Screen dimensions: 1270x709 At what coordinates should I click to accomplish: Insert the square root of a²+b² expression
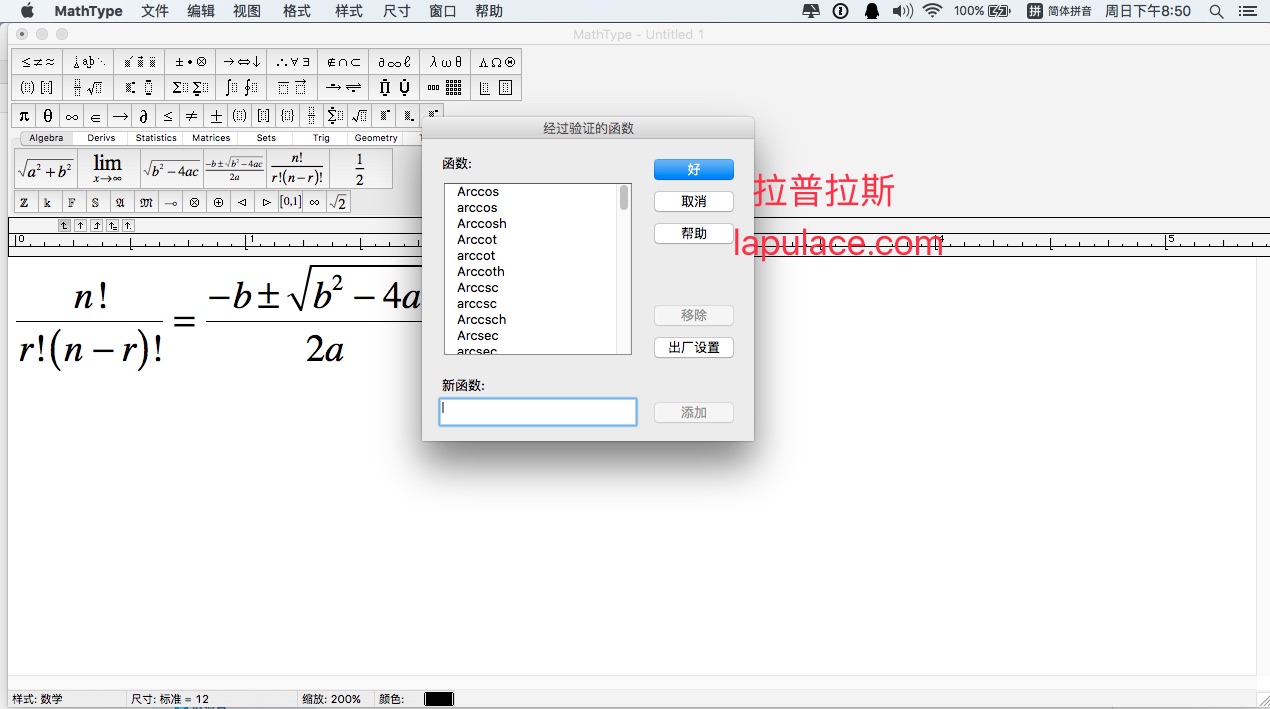point(45,169)
